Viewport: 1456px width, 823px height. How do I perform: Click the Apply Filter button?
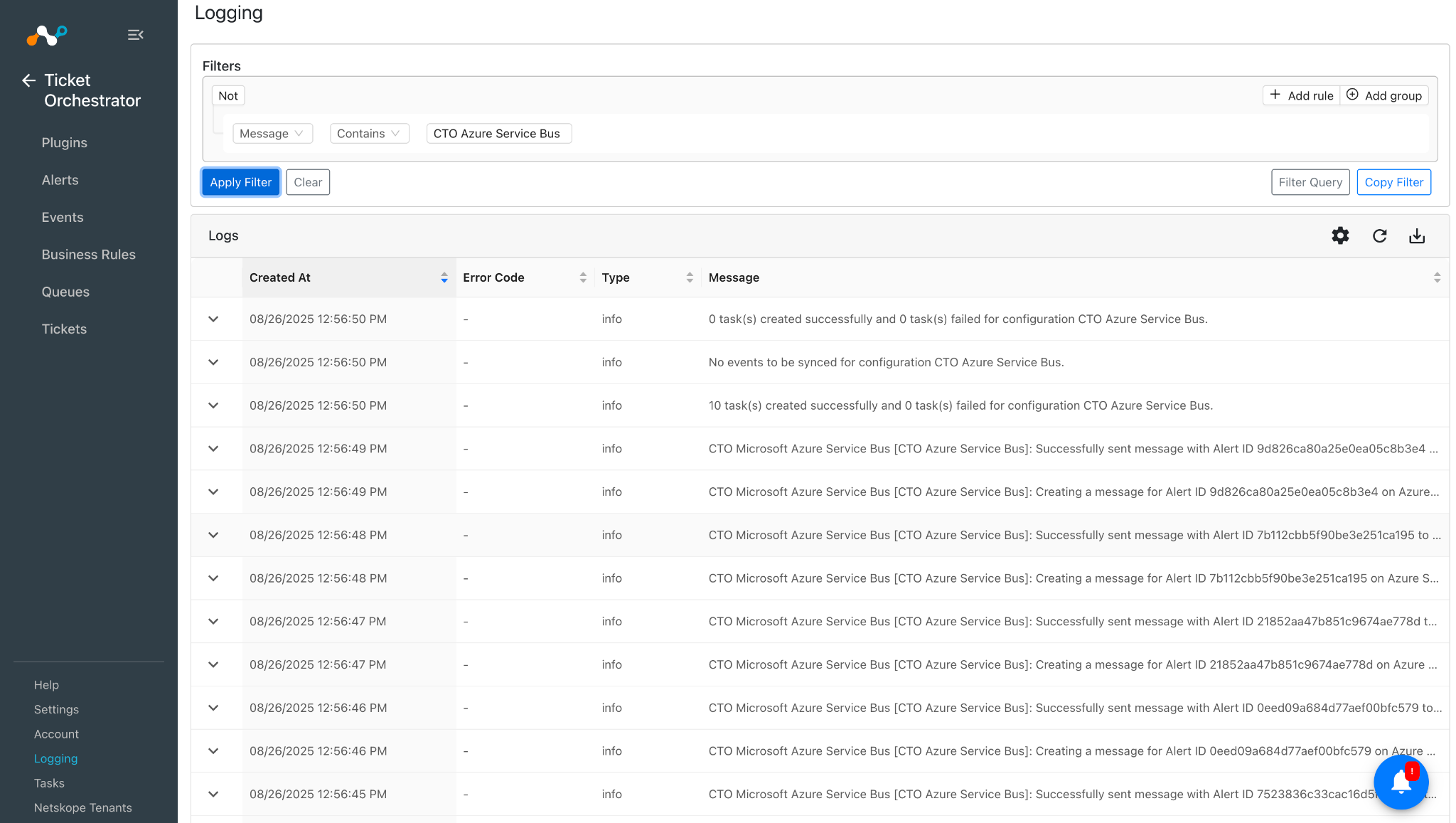point(240,182)
